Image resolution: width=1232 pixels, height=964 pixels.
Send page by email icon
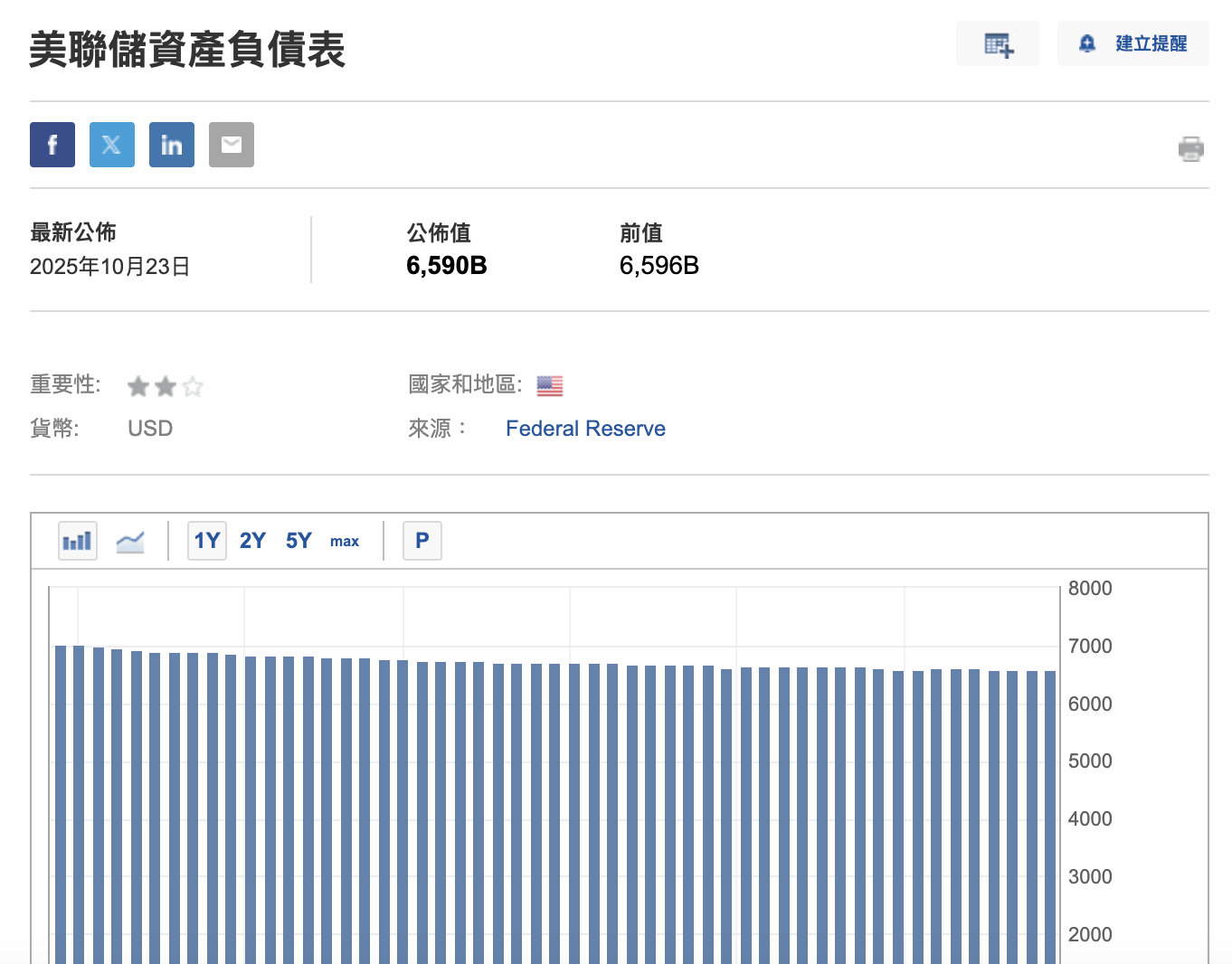232,145
